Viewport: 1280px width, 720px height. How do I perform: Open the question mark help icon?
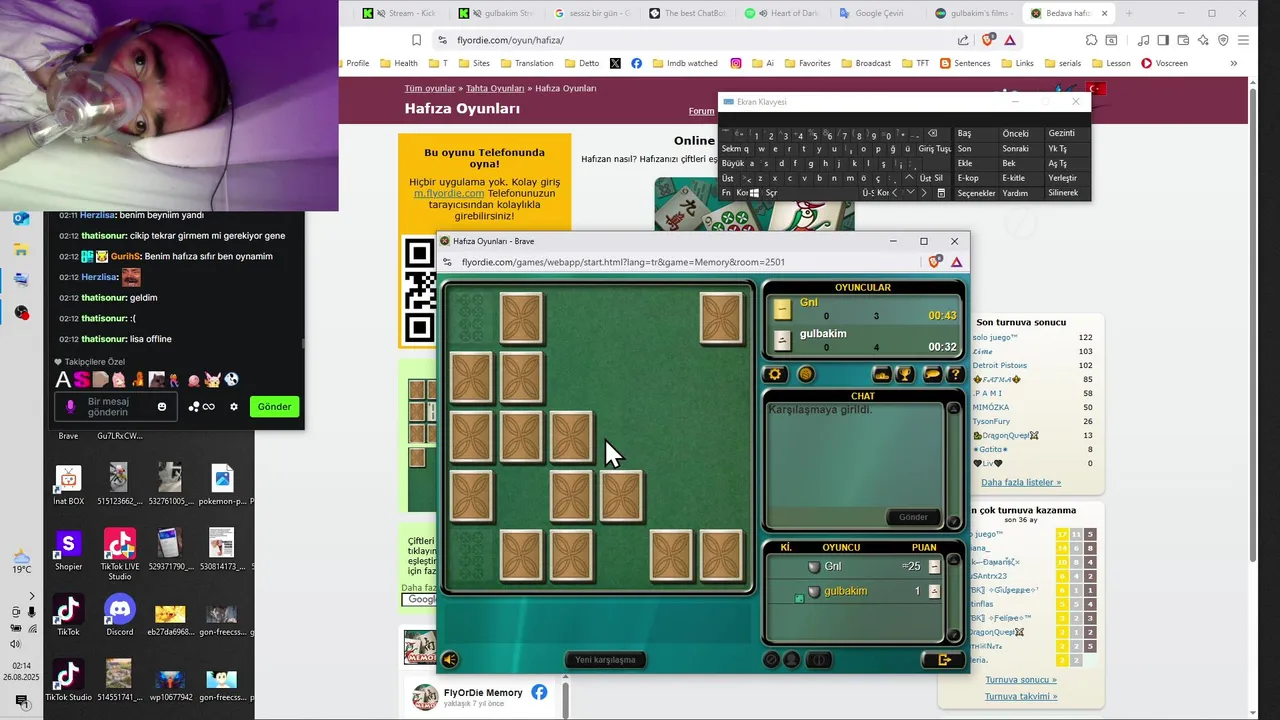coord(955,375)
